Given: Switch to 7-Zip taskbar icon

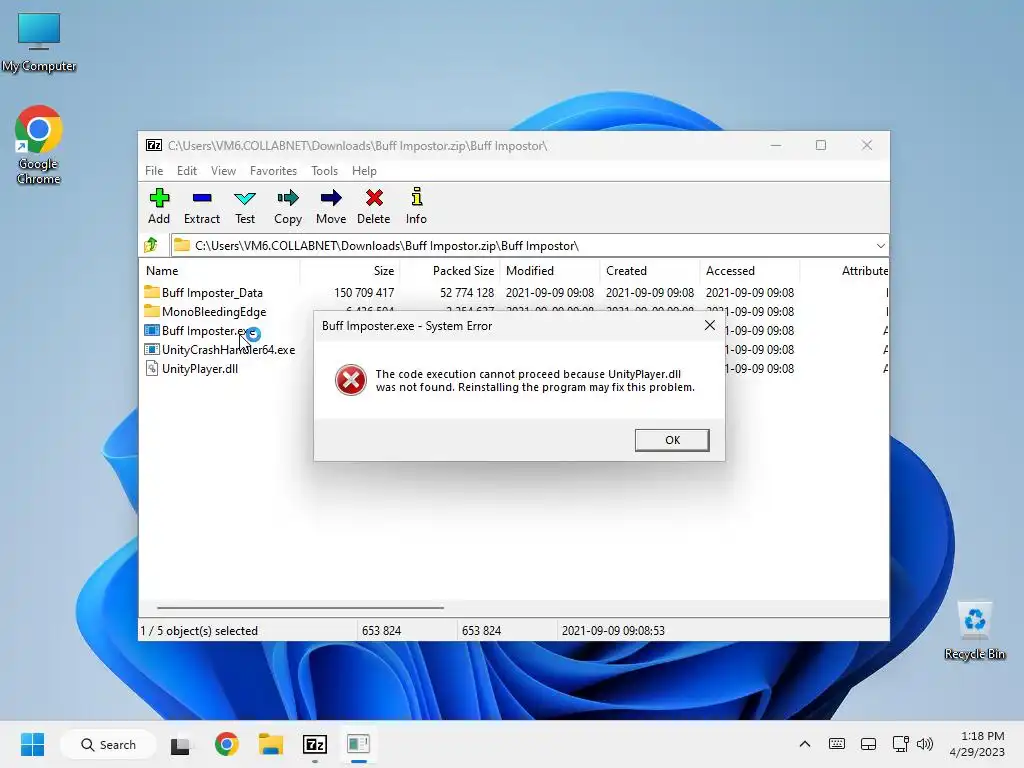Looking at the screenshot, I should 315,744.
